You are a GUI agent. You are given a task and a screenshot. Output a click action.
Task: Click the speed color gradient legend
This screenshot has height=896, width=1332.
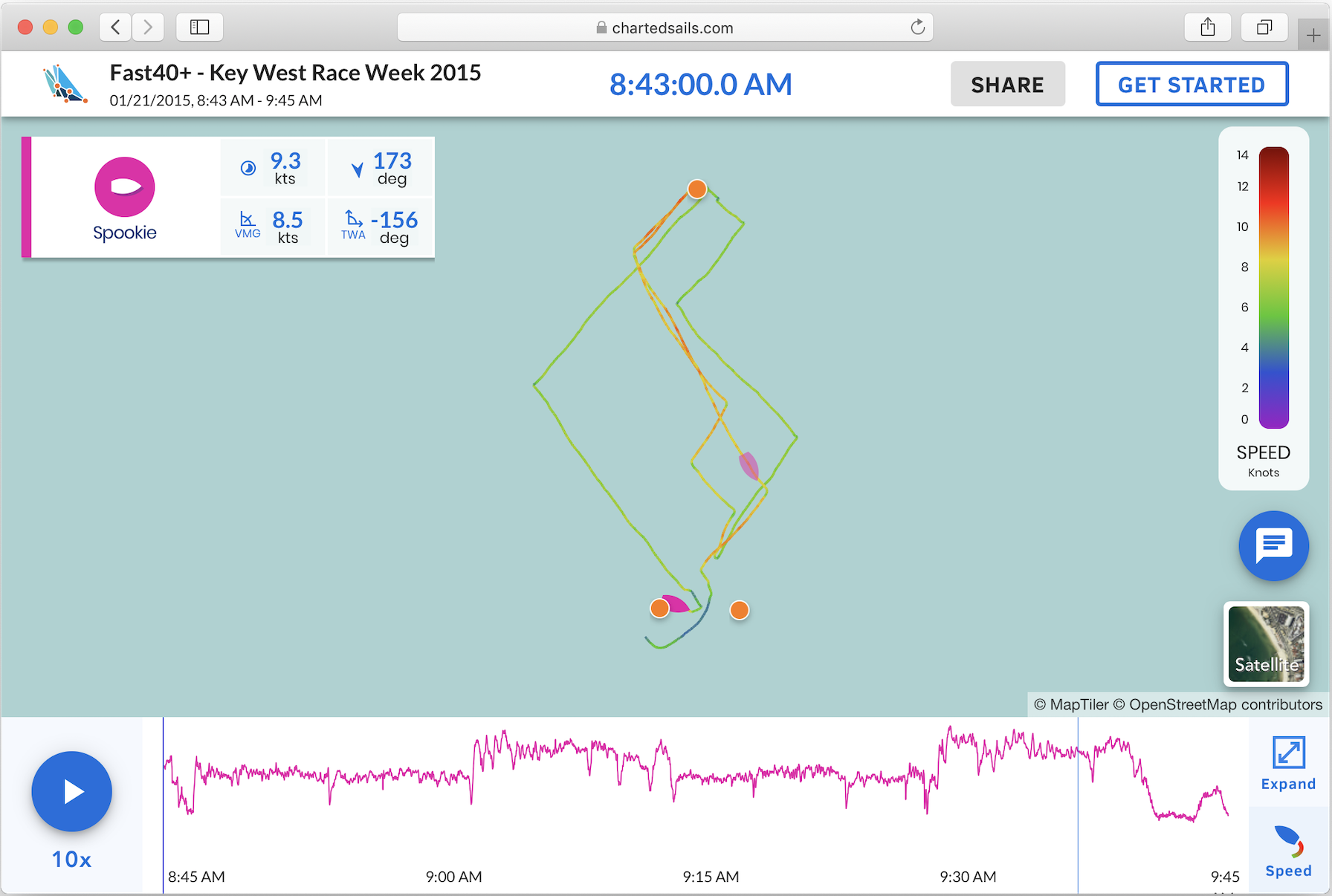[1273, 288]
